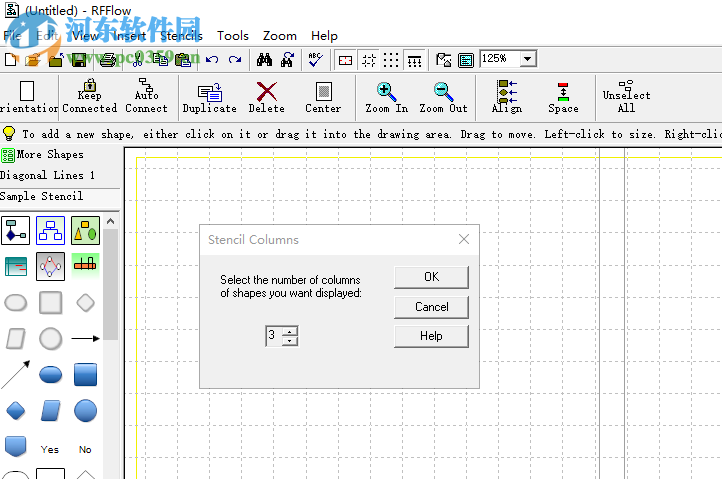Increase column count with the spinner up arrow
Screen dimensions: 722x479
(x=290, y=332)
